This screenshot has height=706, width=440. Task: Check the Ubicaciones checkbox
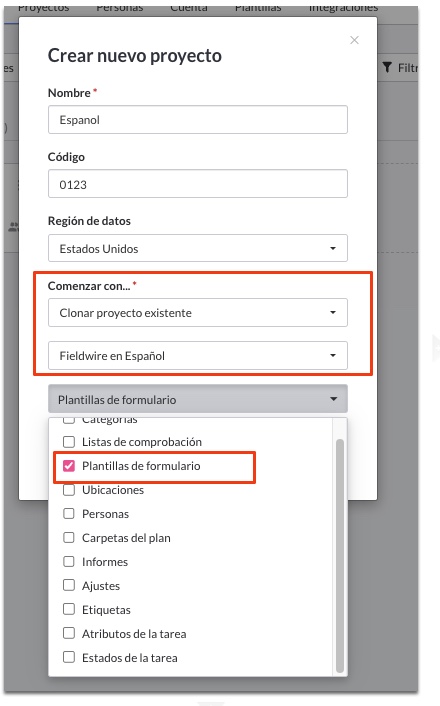point(69,490)
